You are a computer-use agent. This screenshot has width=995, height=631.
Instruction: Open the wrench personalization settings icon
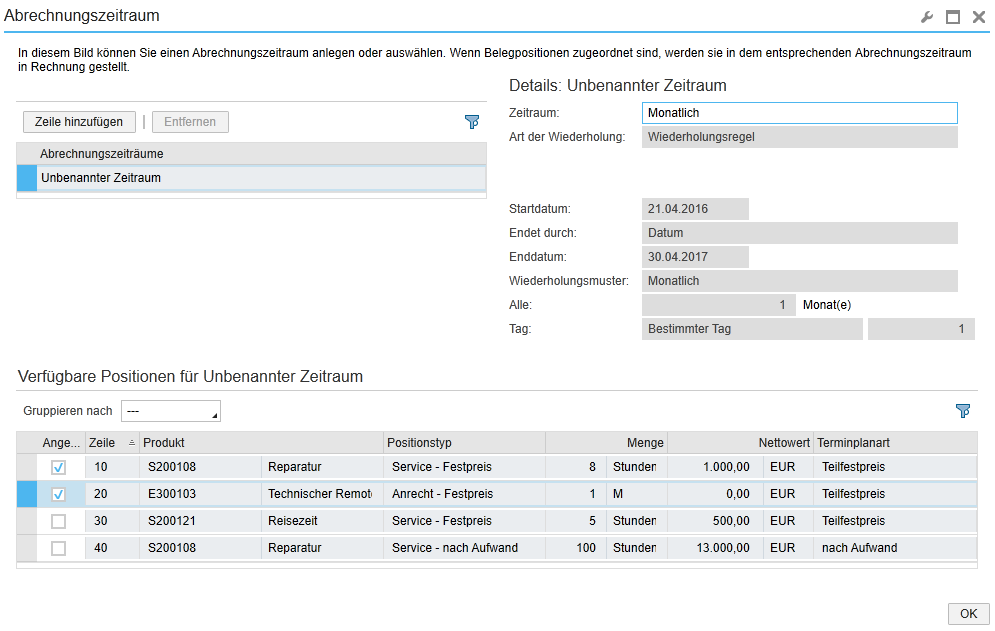tap(927, 17)
